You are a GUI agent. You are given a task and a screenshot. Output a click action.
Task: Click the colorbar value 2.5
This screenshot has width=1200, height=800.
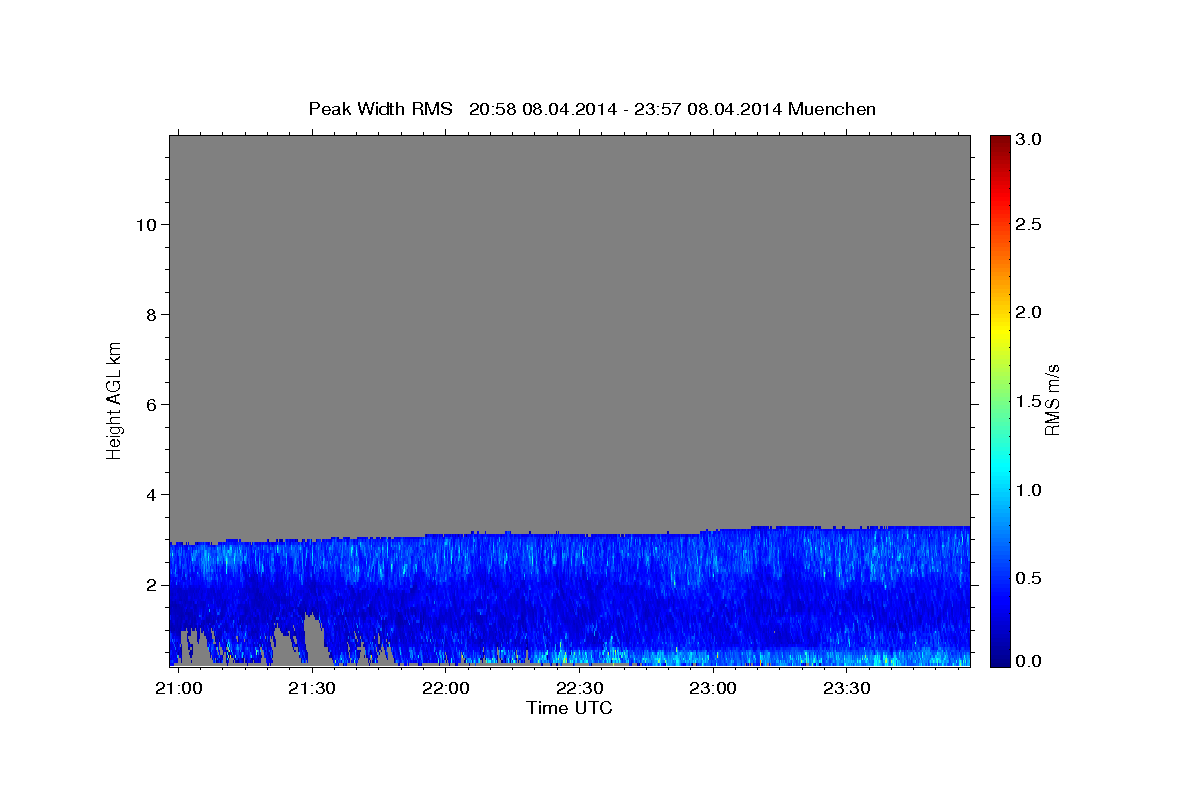[x=1028, y=224]
